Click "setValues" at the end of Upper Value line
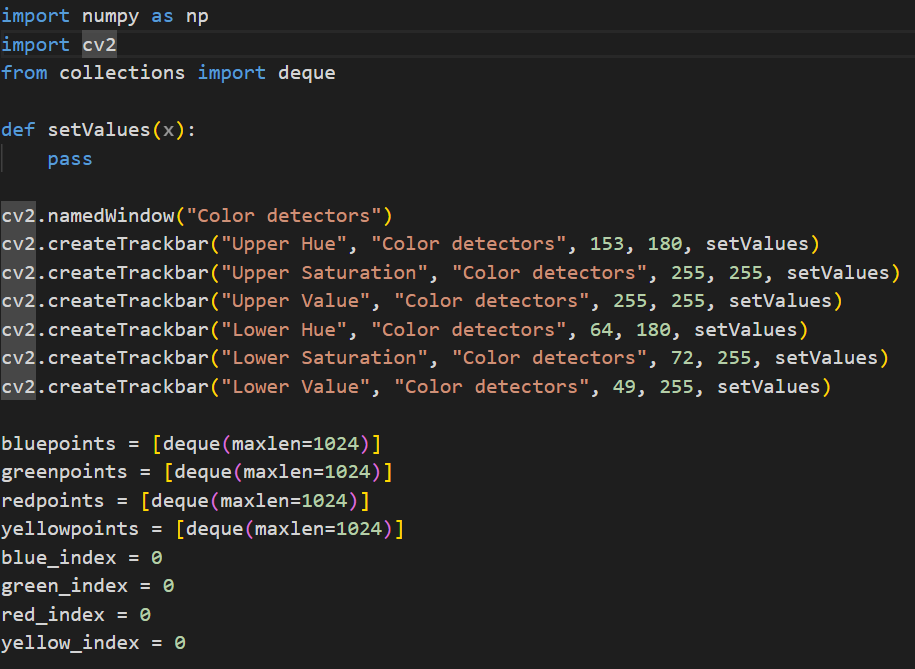Screen dimensions: 915x669 (x=780, y=301)
